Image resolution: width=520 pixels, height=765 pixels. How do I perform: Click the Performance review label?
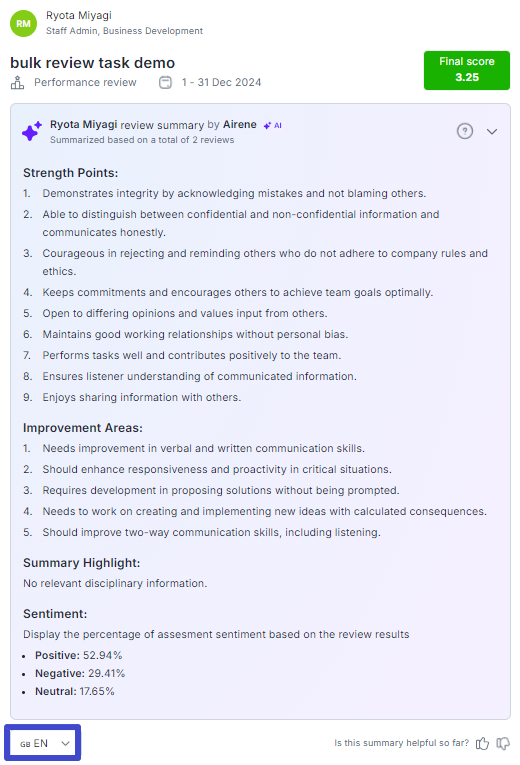click(85, 82)
